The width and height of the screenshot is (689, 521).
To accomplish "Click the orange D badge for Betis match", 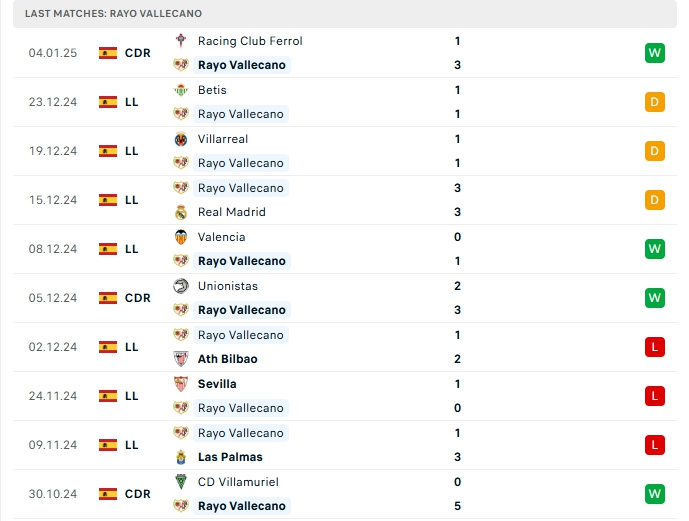I will [x=655, y=102].
